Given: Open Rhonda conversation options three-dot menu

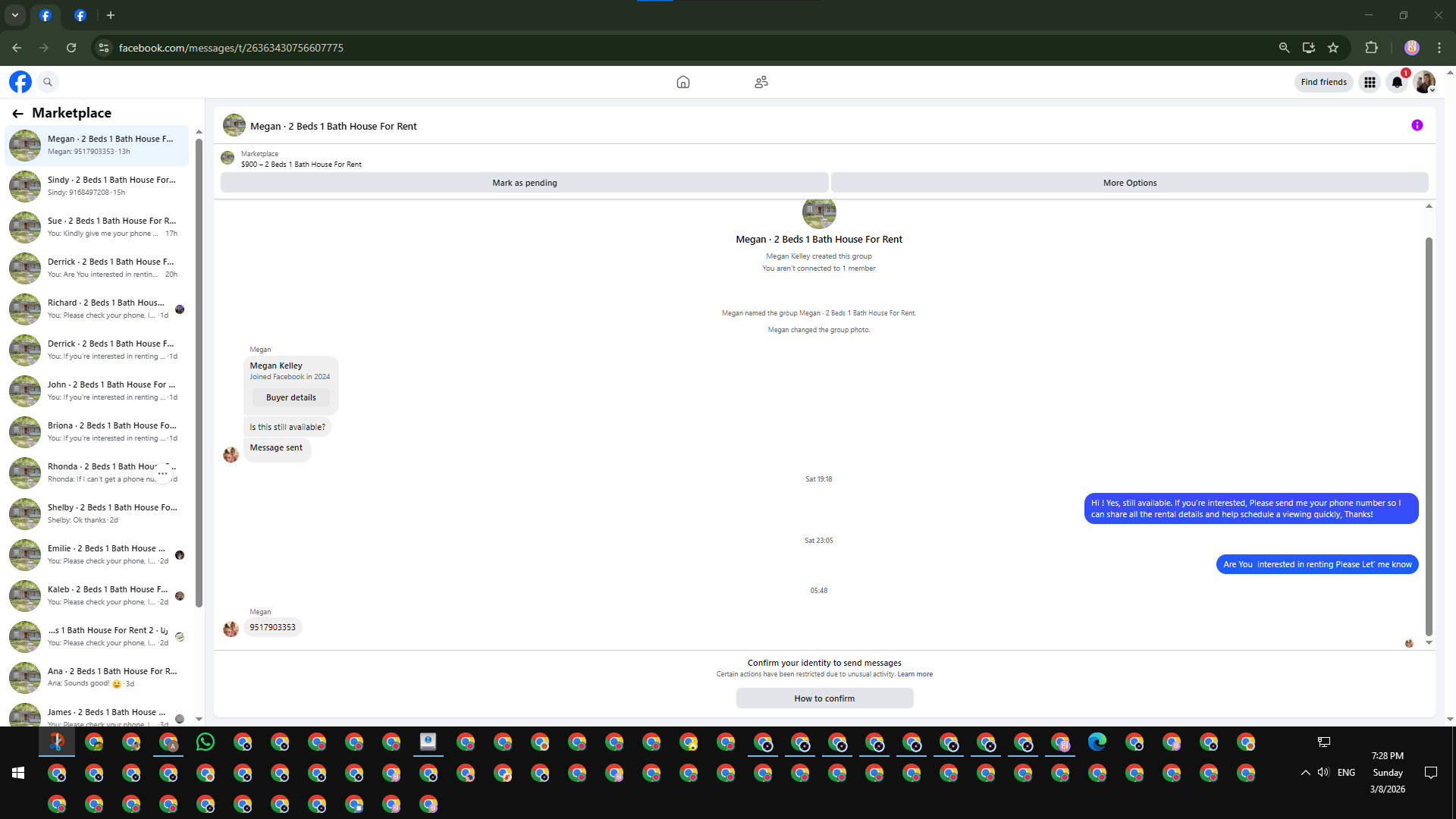Looking at the screenshot, I should click(x=162, y=473).
